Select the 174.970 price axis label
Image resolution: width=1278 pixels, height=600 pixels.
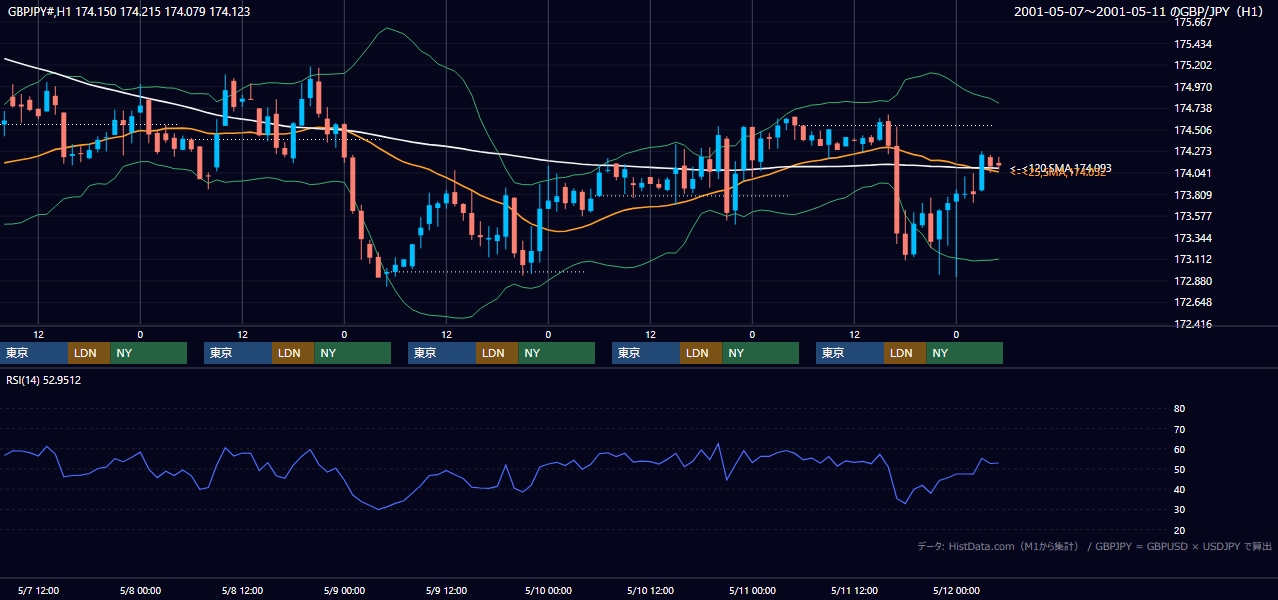(x=1193, y=87)
